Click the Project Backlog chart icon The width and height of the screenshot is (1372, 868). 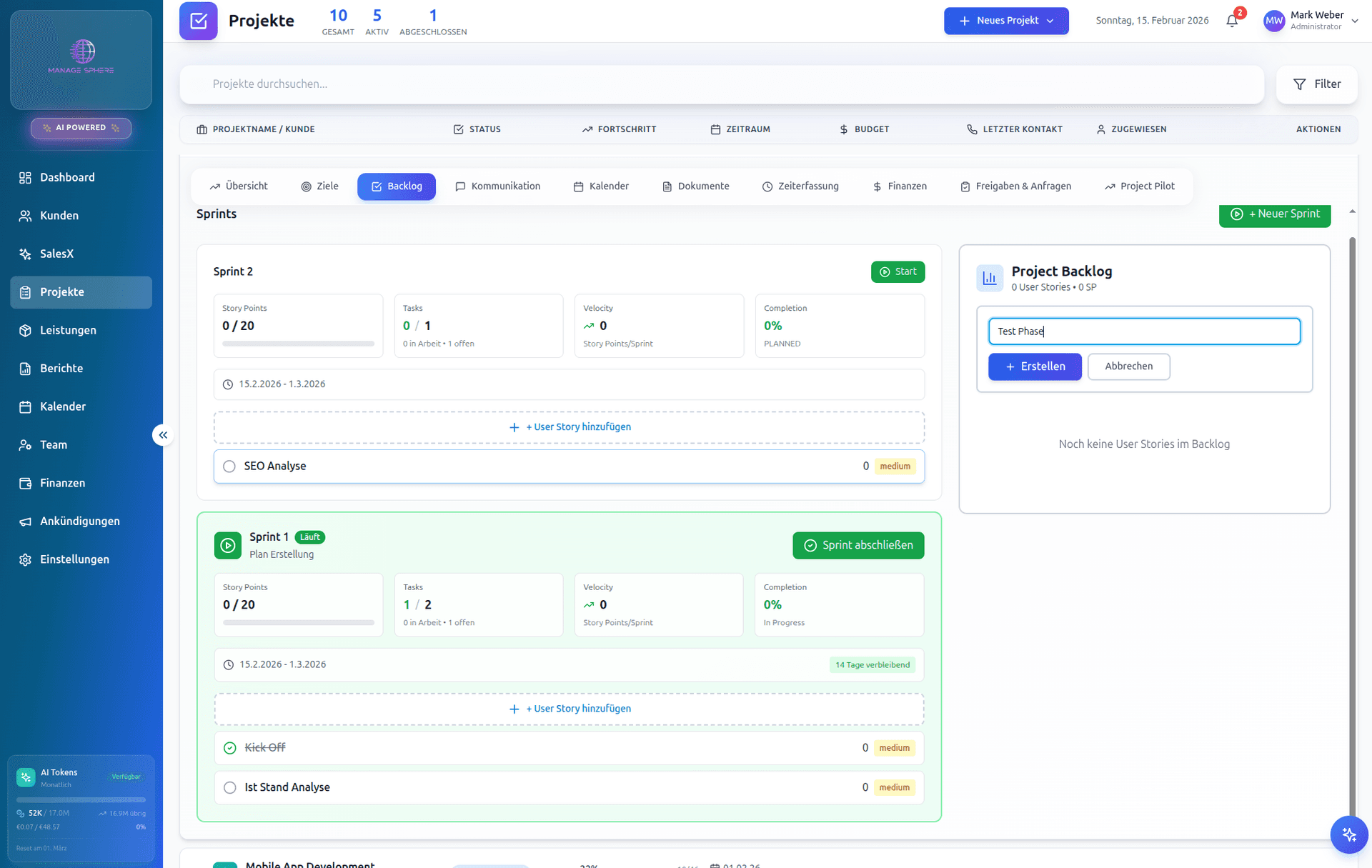(x=990, y=278)
